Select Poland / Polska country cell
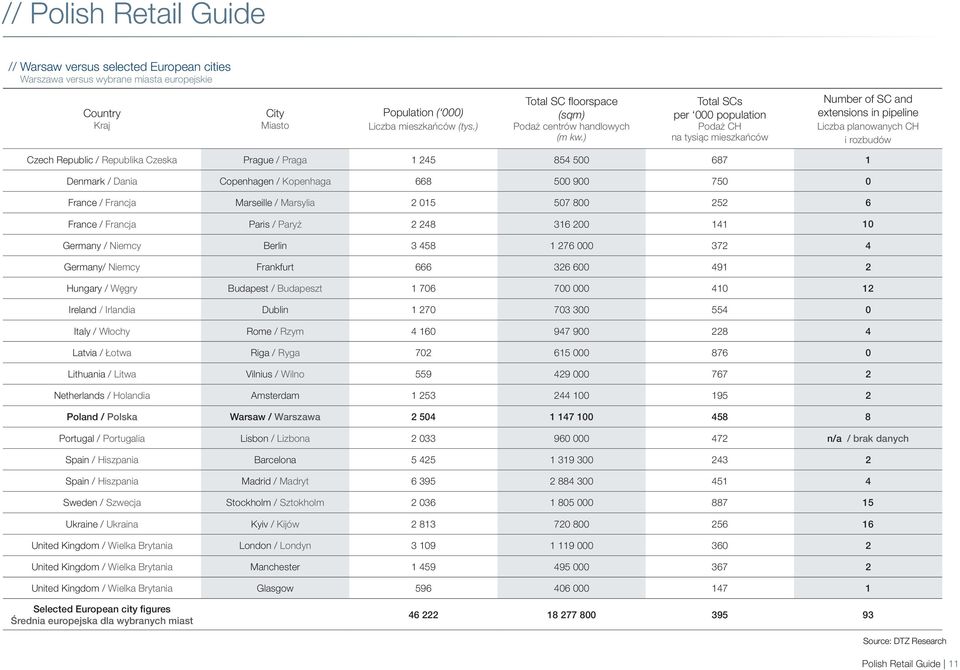 pyautogui.click(x=102, y=417)
